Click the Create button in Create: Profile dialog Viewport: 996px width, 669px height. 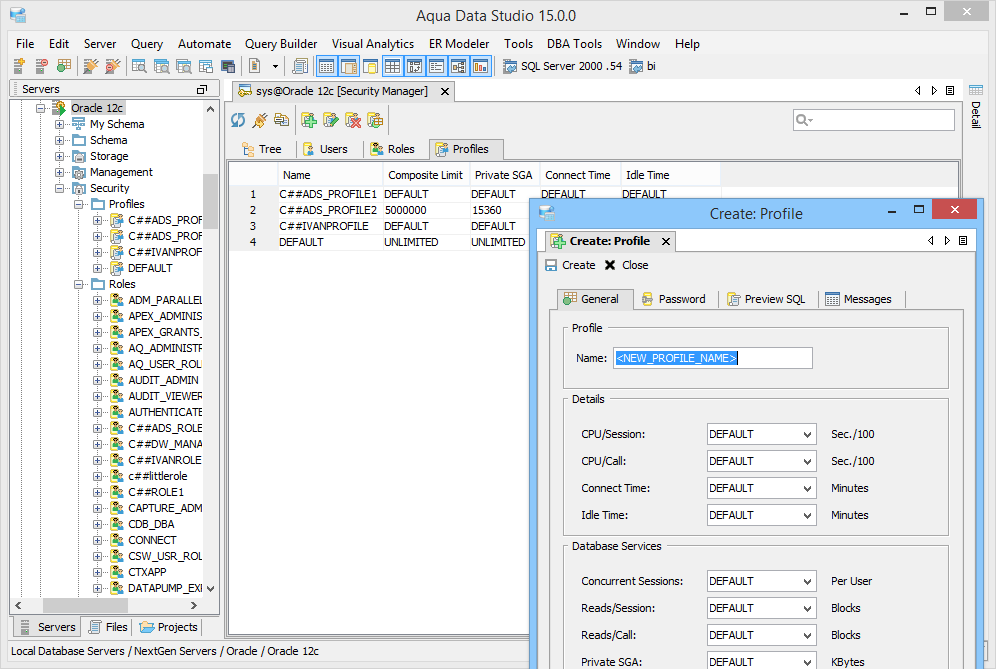(570, 266)
